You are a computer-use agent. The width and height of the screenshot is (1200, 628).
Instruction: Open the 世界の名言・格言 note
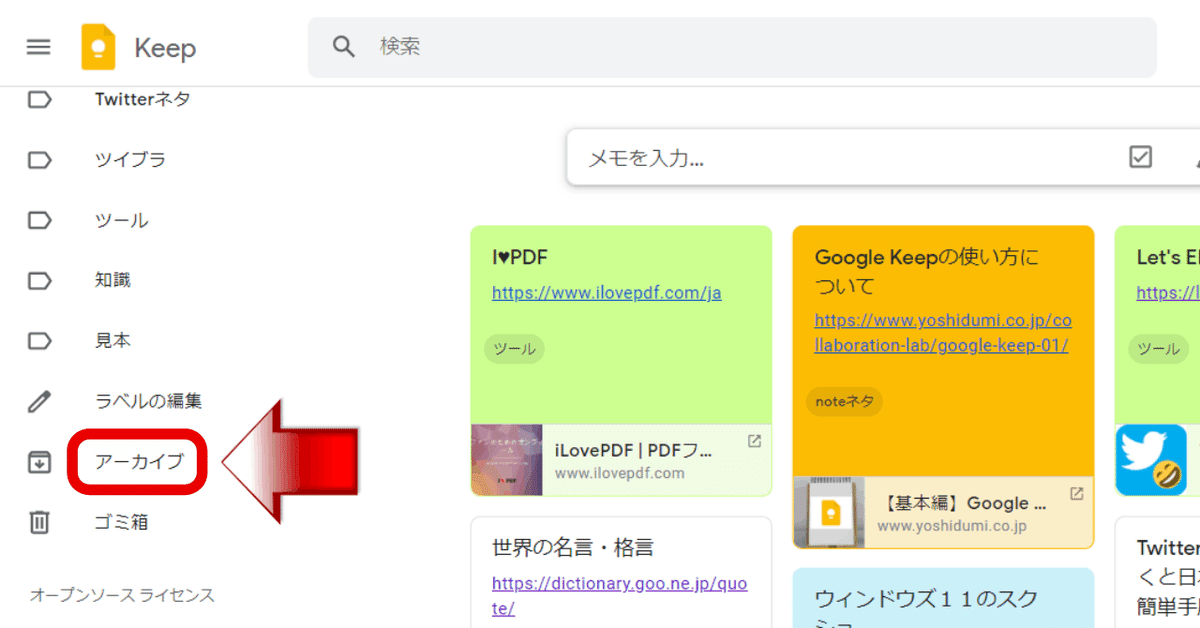point(573,548)
